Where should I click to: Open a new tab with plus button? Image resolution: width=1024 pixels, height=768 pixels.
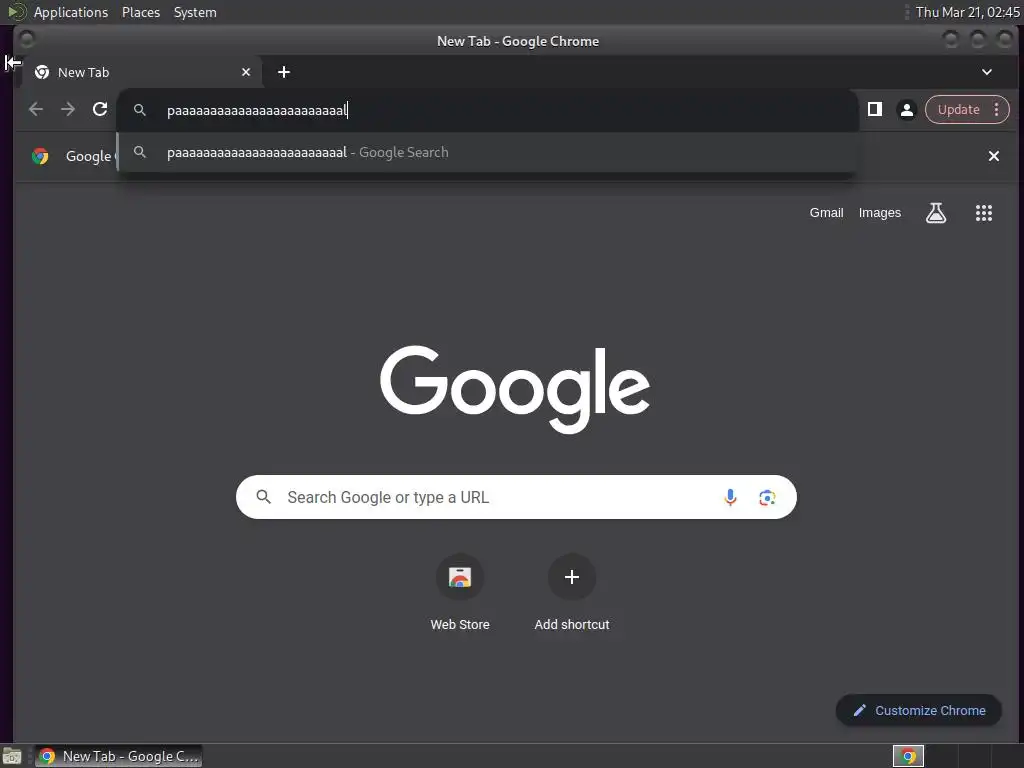pyautogui.click(x=283, y=72)
